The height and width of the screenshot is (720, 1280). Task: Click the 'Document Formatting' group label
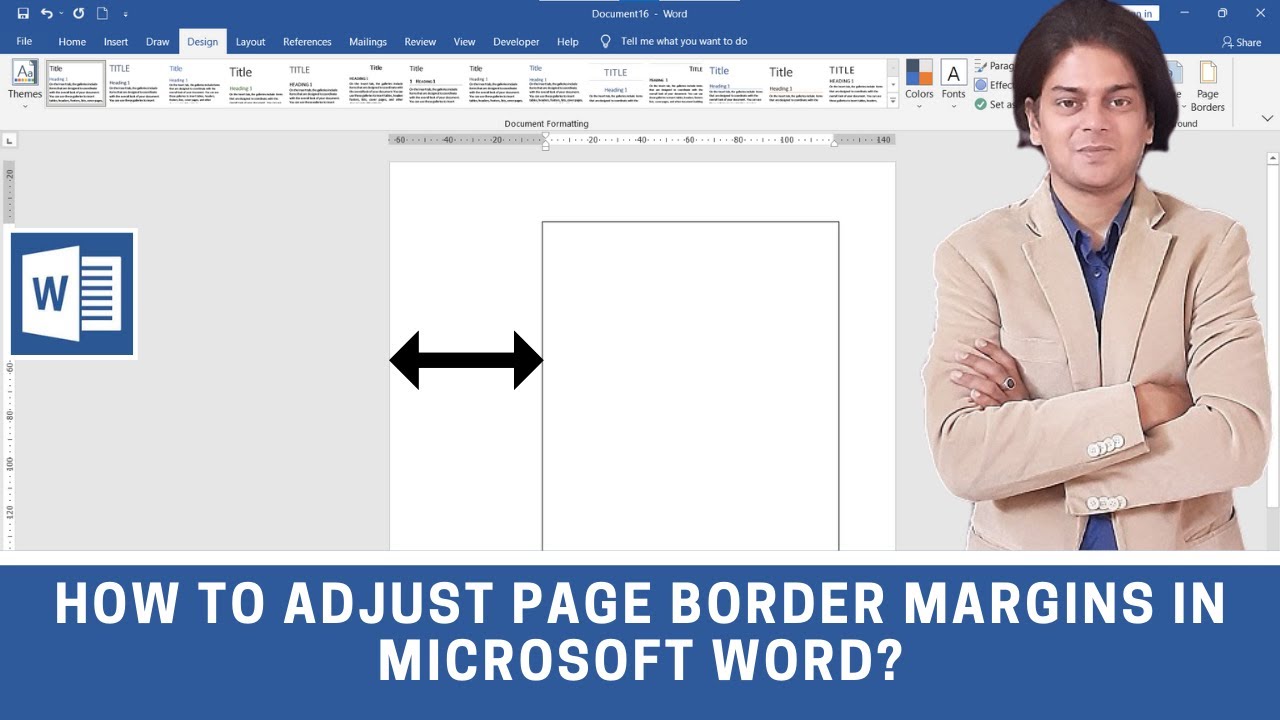546,124
